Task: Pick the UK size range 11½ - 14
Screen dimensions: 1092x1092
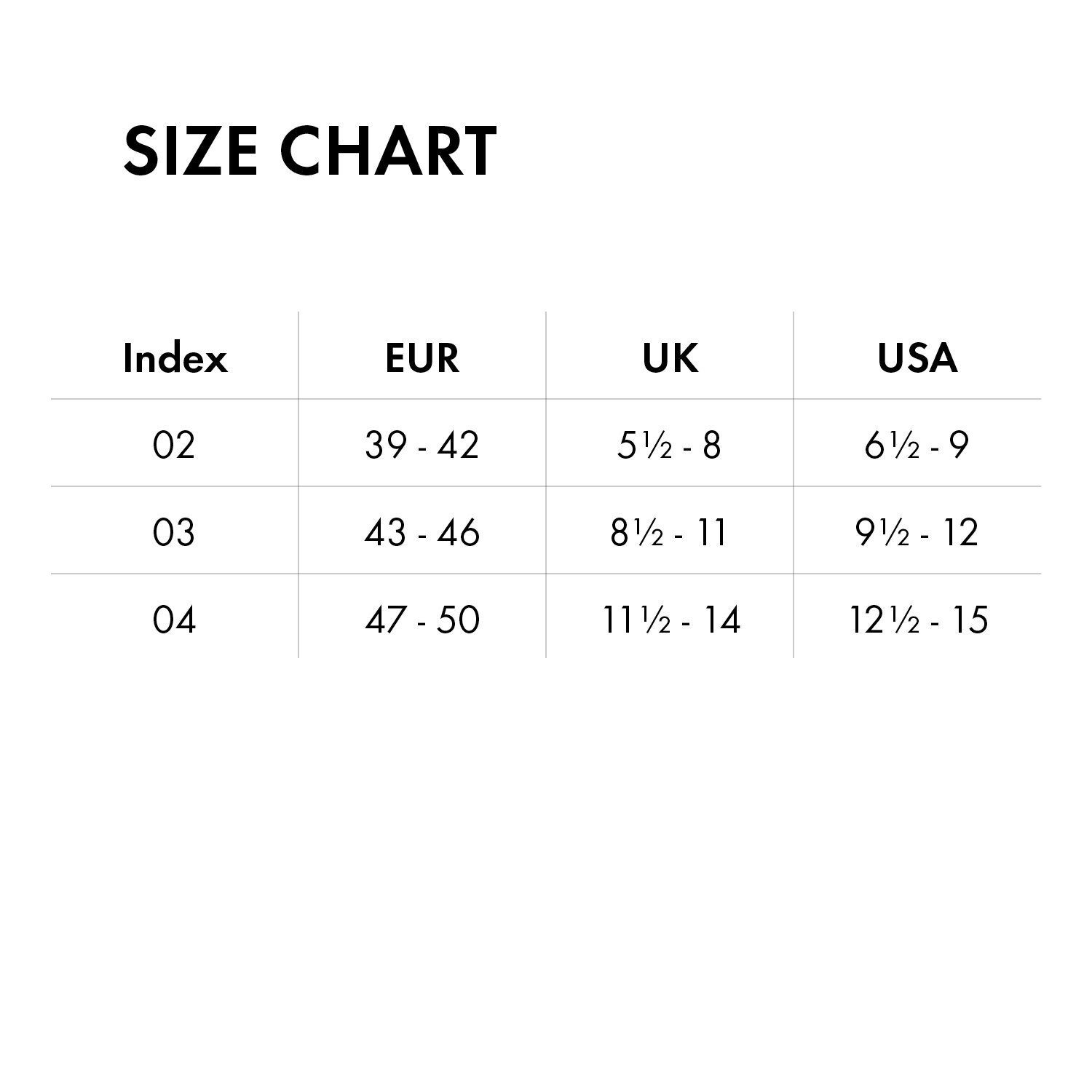Action: [671, 620]
